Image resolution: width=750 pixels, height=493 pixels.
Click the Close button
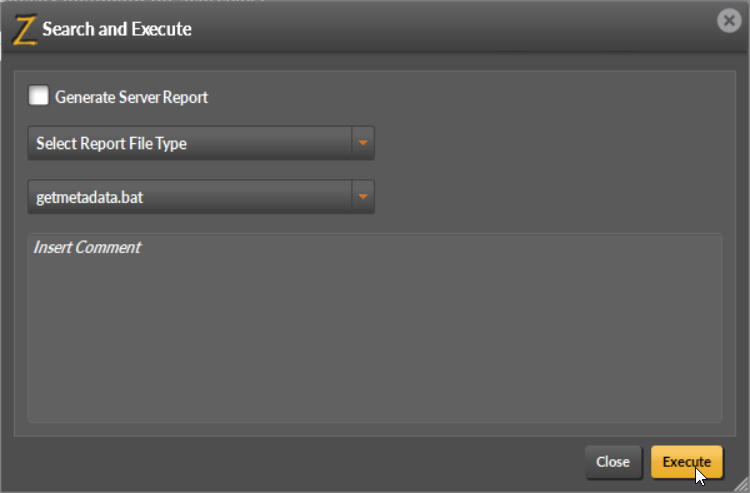click(613, 462)
